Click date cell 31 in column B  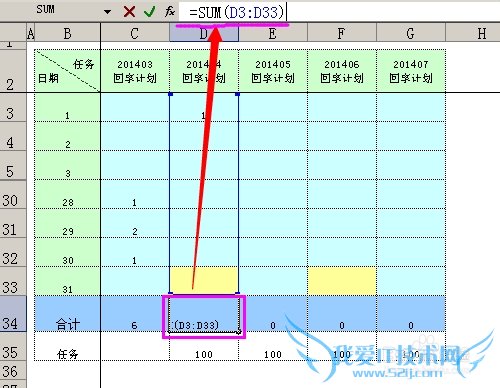point(68,281)
